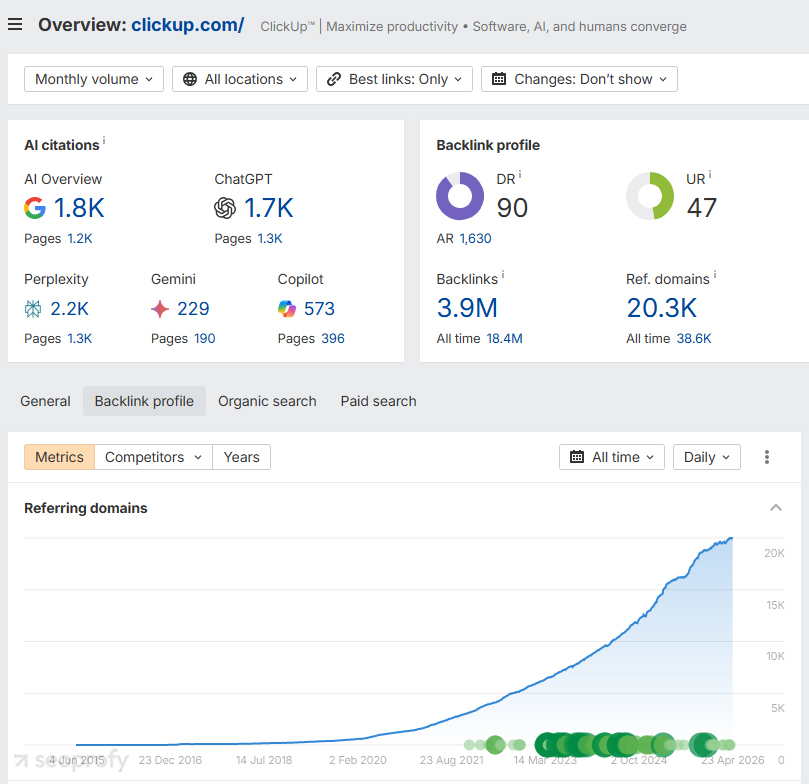Click the 5K y-axis label
This screenshot has width=809, height=784.
778,708
